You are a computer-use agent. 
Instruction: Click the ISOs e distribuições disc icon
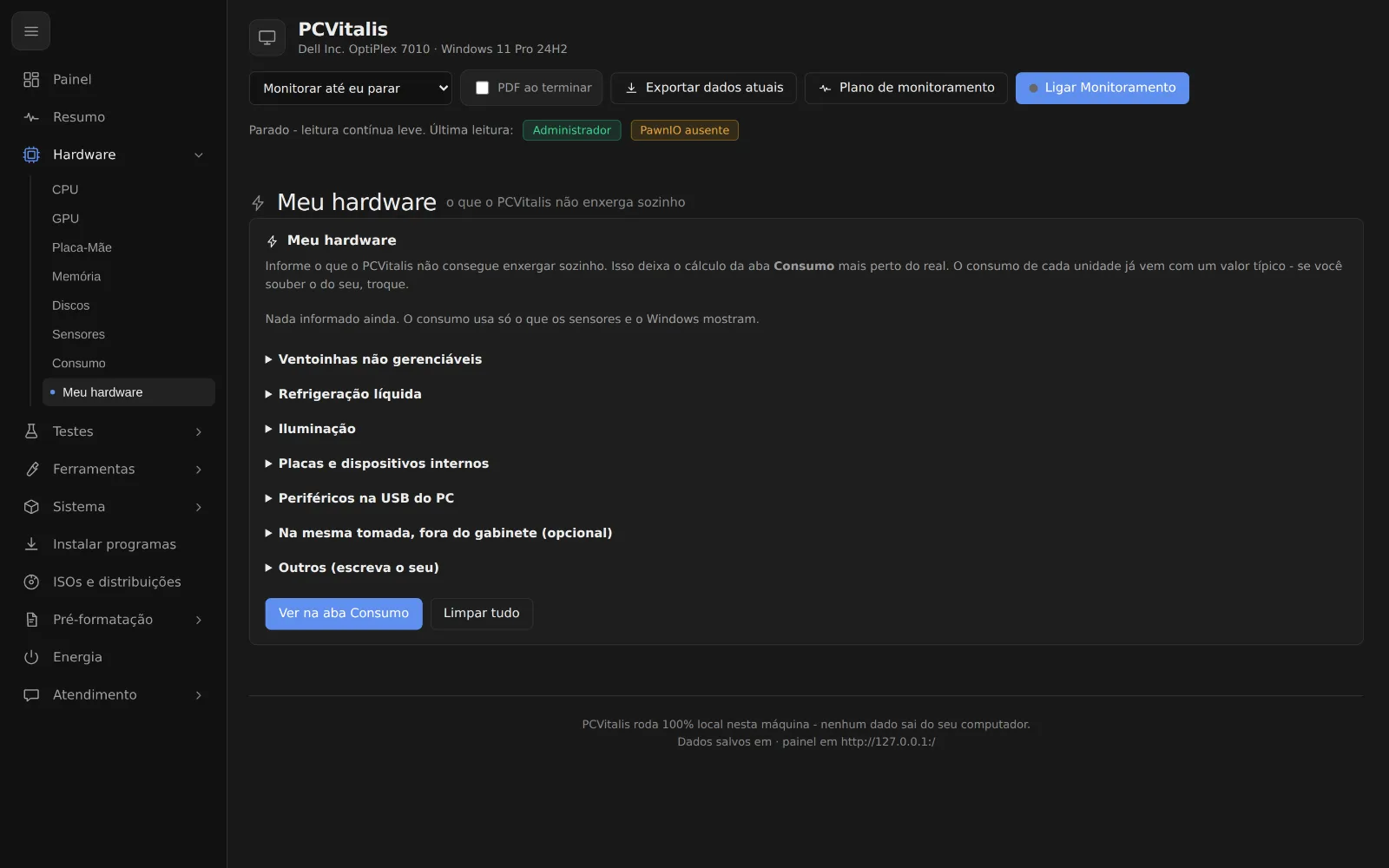coord(31,582)
